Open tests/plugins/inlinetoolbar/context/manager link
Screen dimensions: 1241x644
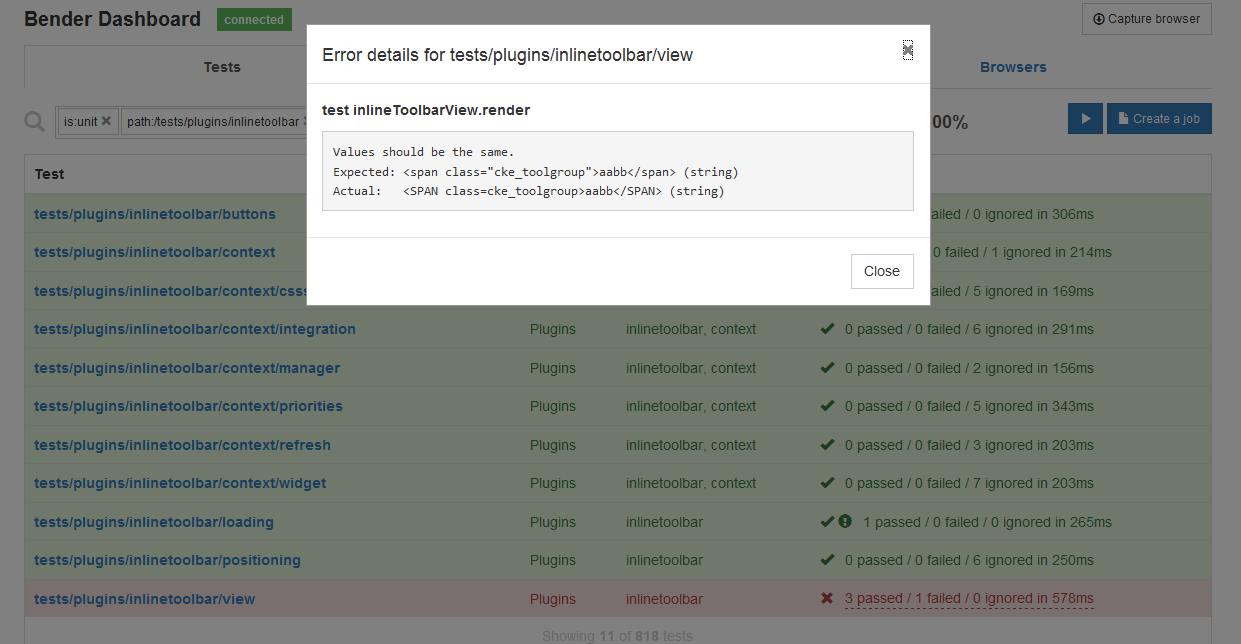tap(187, 368)
